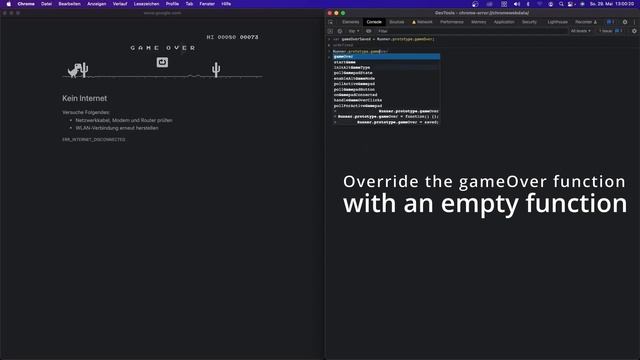Select 'startGame' autocomplete suggestion

pyautogui.click(x=386, y=62)
